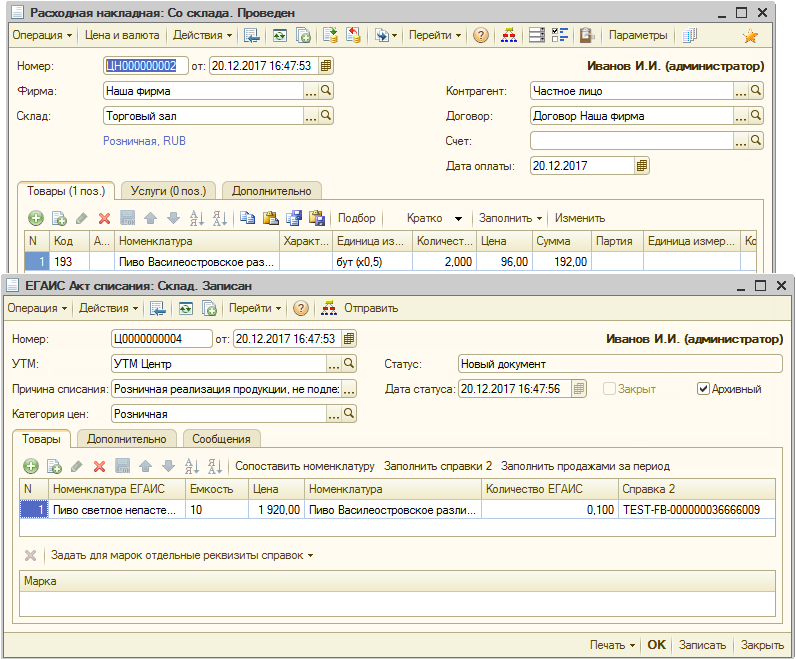
Task: Toggle the Закрыт checkbox
Action: pos(610,389)
